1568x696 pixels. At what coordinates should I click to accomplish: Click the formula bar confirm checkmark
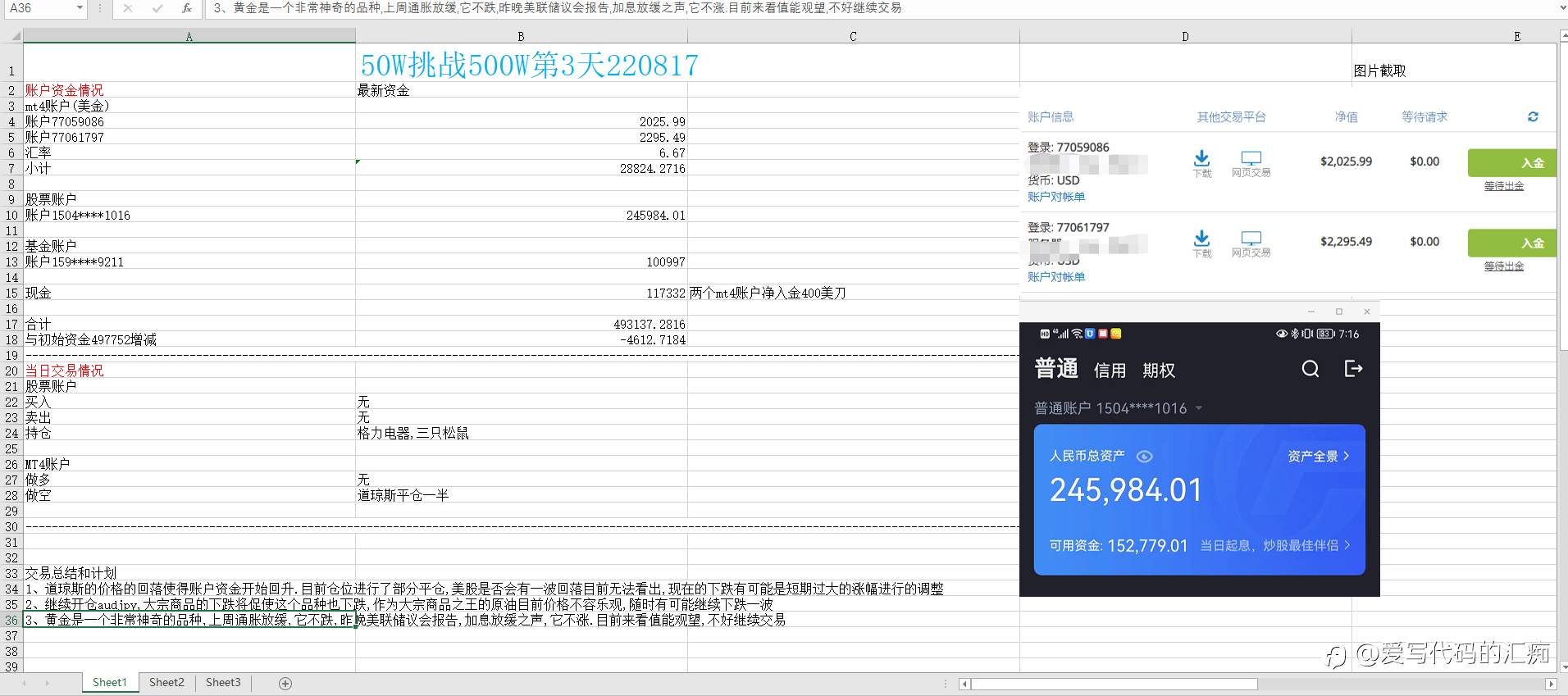[157, 8]
